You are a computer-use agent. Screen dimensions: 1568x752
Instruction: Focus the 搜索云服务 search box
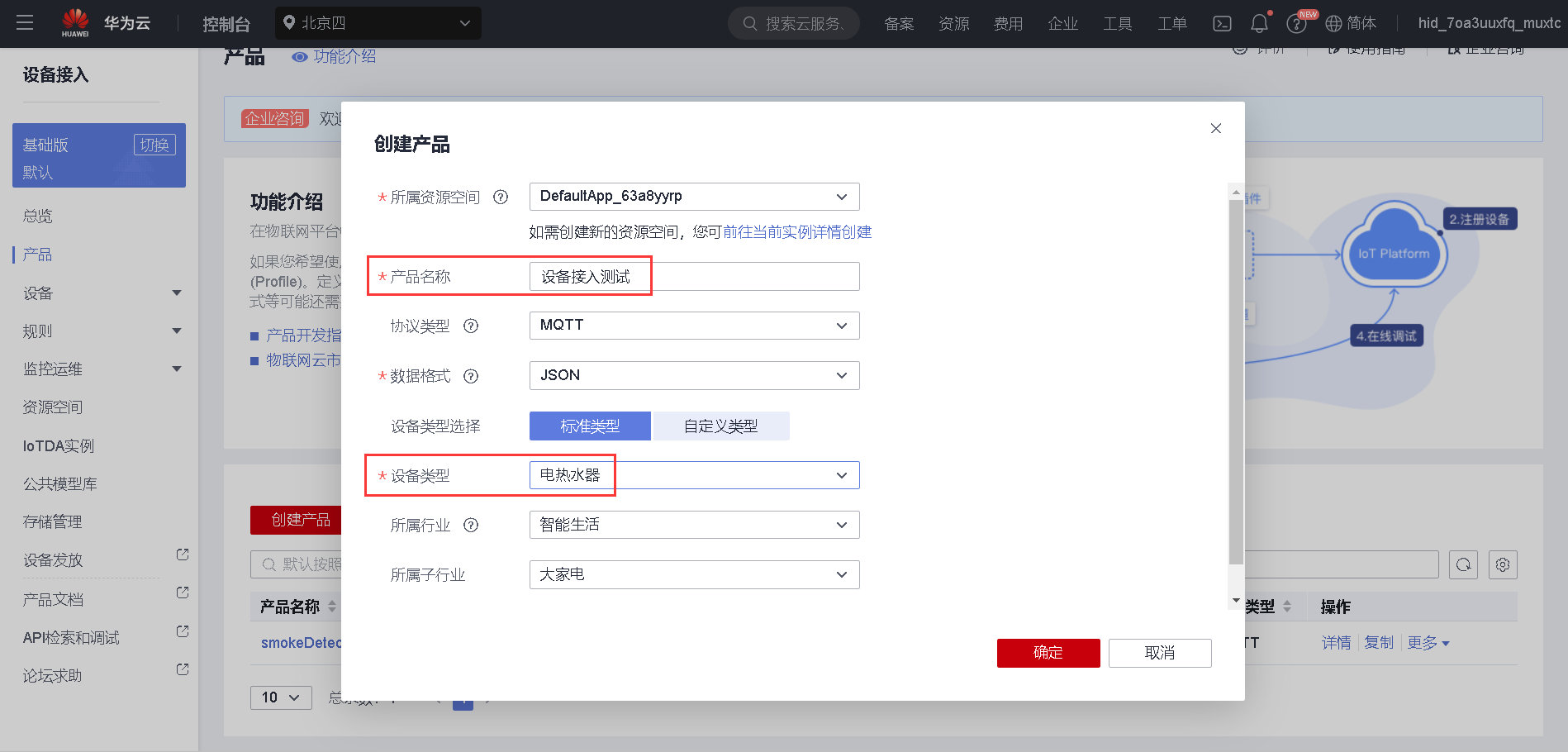pos(794,23)
